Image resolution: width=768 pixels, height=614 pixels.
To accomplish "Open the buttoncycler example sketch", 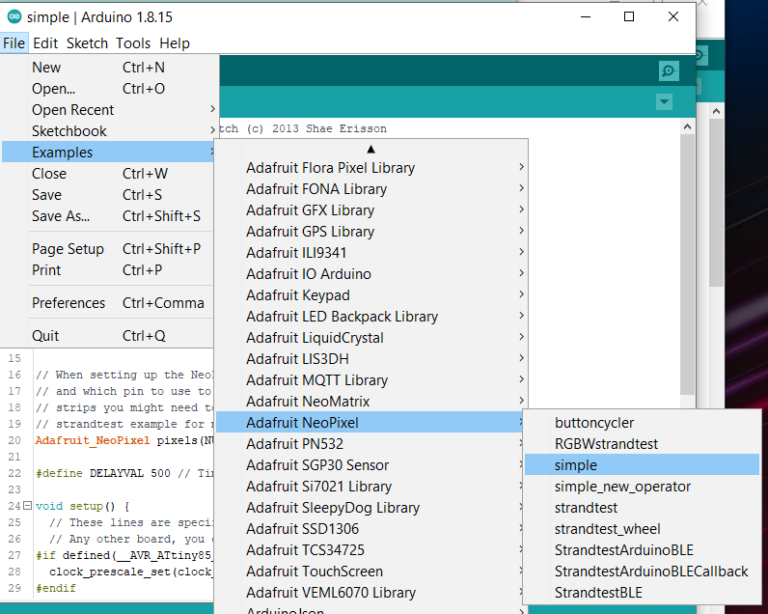I will (x=642, y=423).
